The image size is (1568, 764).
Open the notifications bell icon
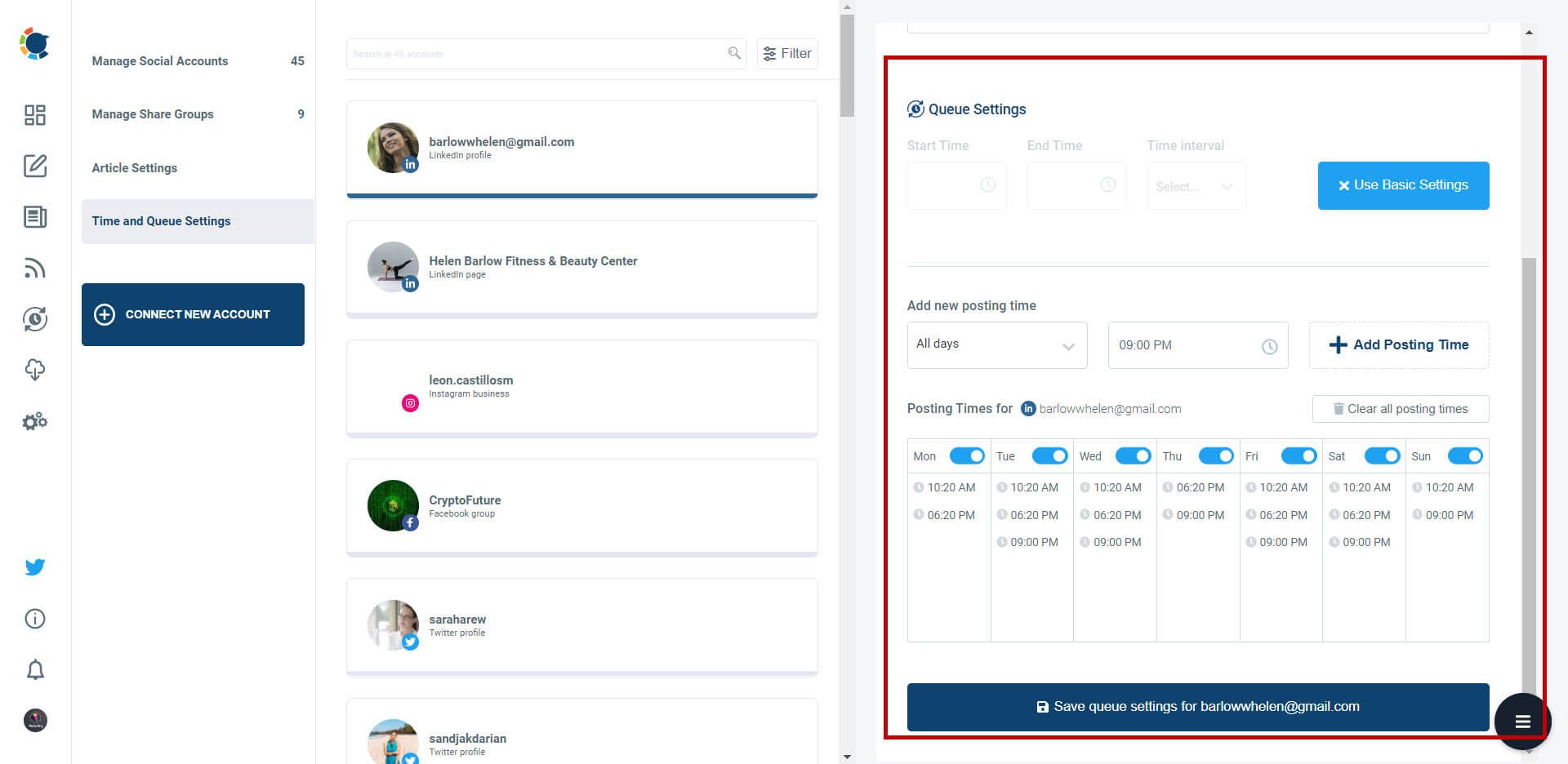[x=34, y=669]
